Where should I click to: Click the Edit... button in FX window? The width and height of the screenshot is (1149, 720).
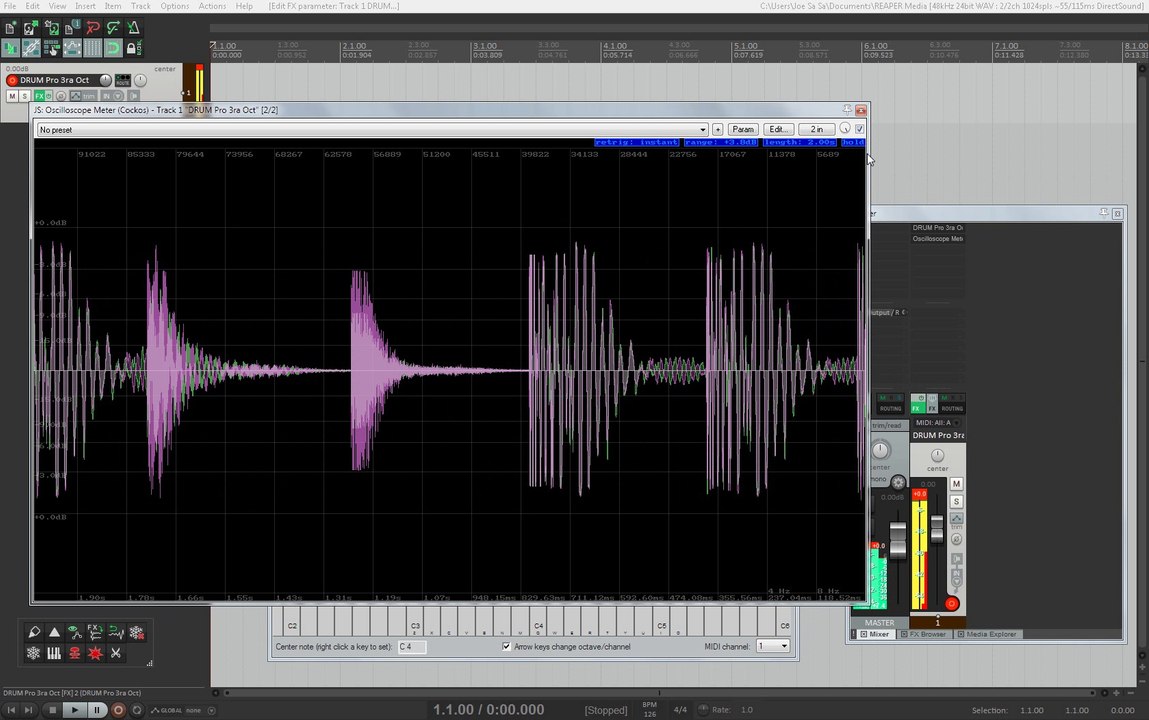point(777,129)
